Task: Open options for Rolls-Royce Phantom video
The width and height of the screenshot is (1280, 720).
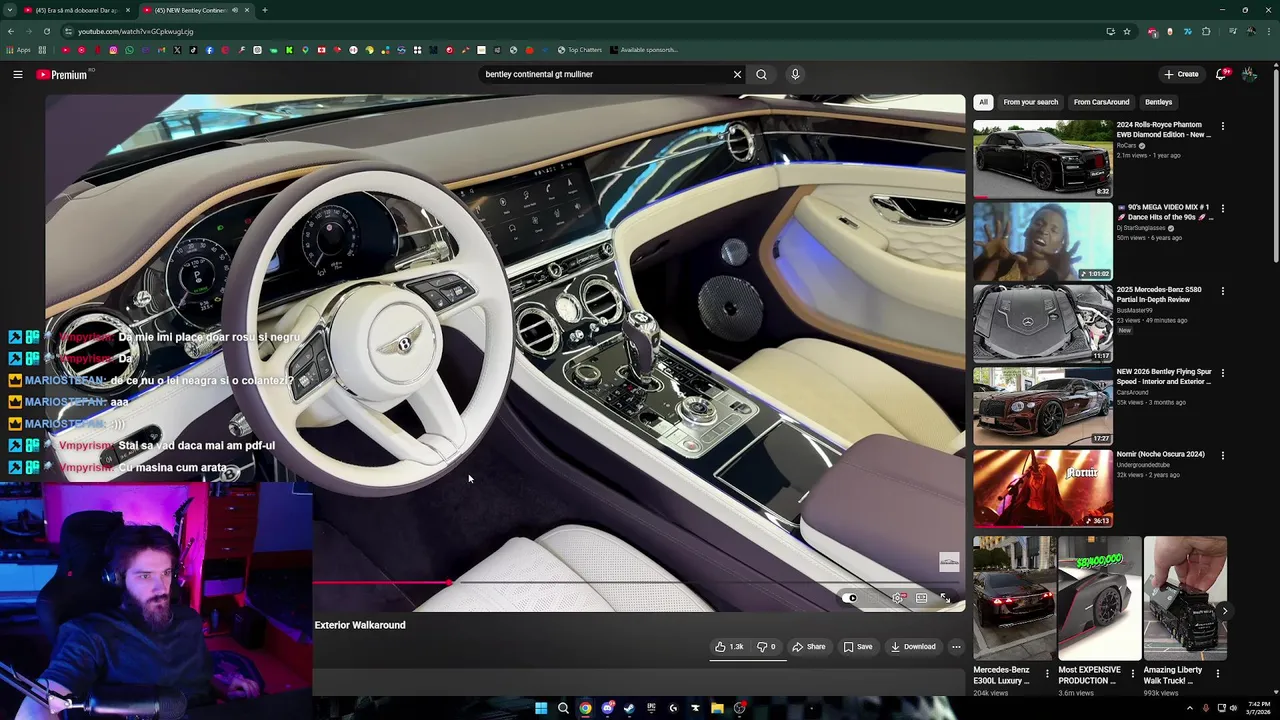Action: tap(1222, 126)
